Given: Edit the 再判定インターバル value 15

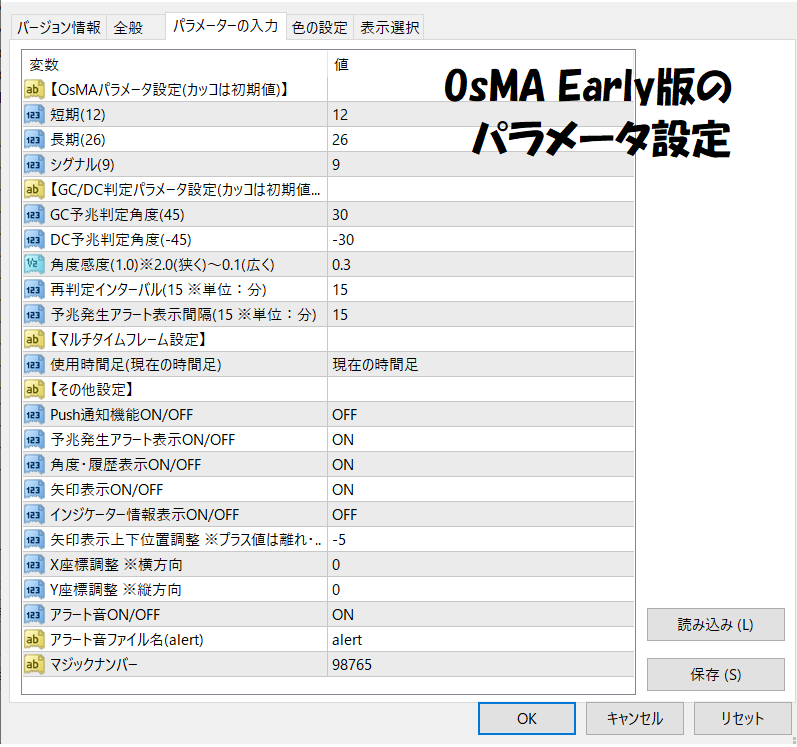Looking at the screenshot, I should pyautogui.click(x=481, y=290).
